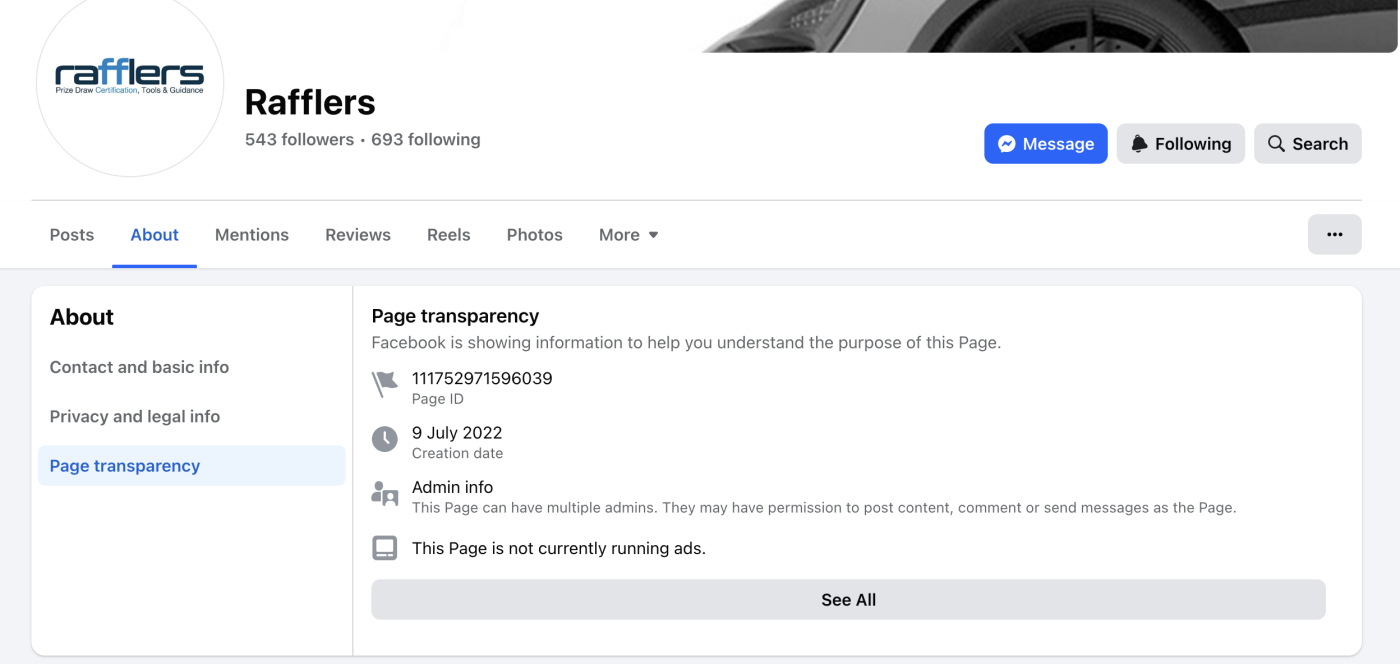Screen dimensions: 1400x664
Task: Expand additional transparency details with See All
Action: pos(848,599)
